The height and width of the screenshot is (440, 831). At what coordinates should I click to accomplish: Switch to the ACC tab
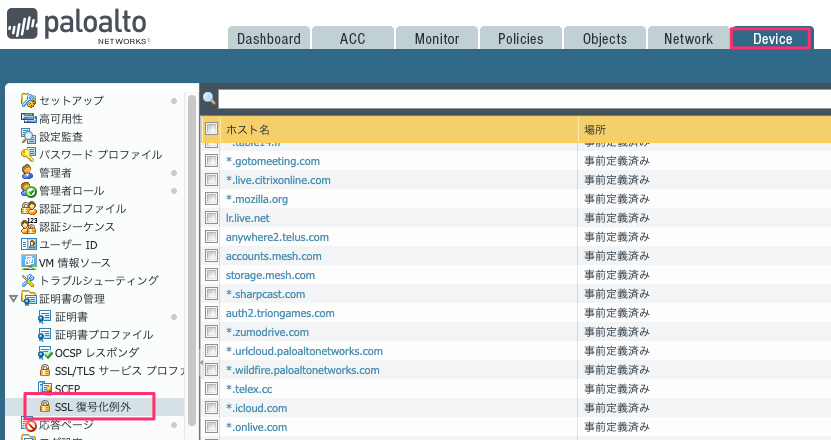tap(352, 38)
